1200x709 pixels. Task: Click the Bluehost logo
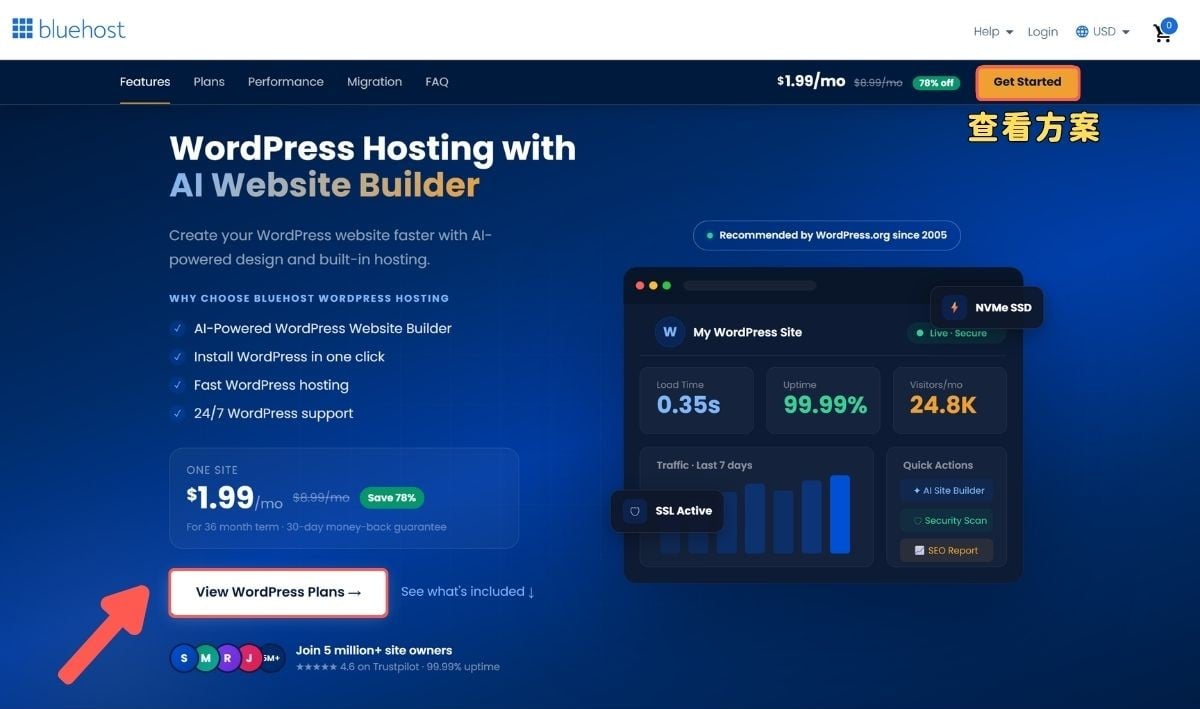[69, 29]
